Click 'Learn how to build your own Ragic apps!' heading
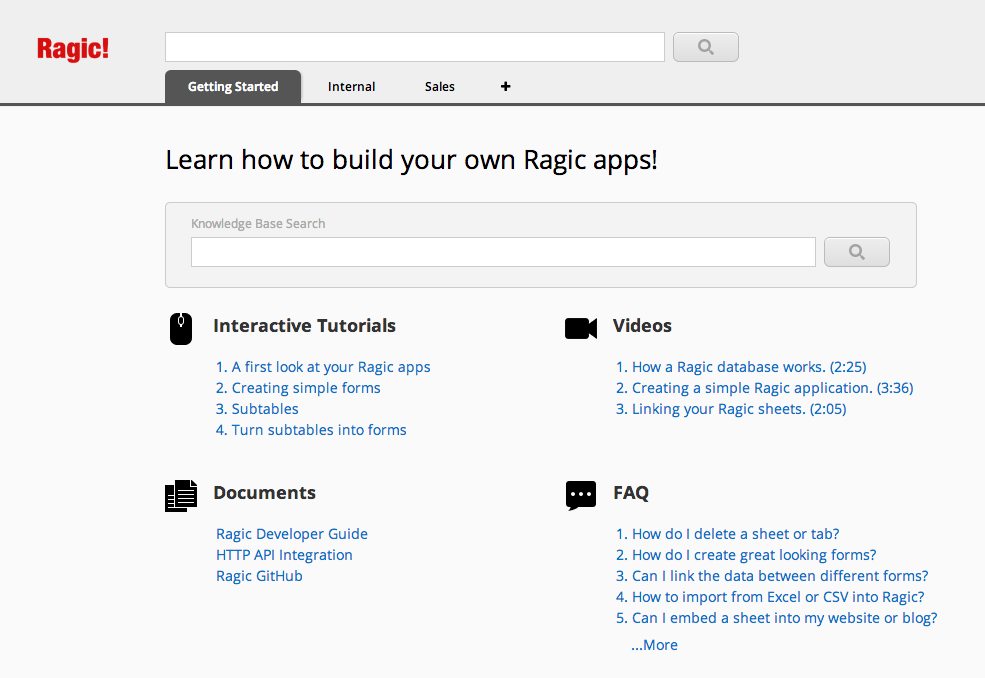The width and height of the screenshot is (985, 678). [x=411, y=160]
